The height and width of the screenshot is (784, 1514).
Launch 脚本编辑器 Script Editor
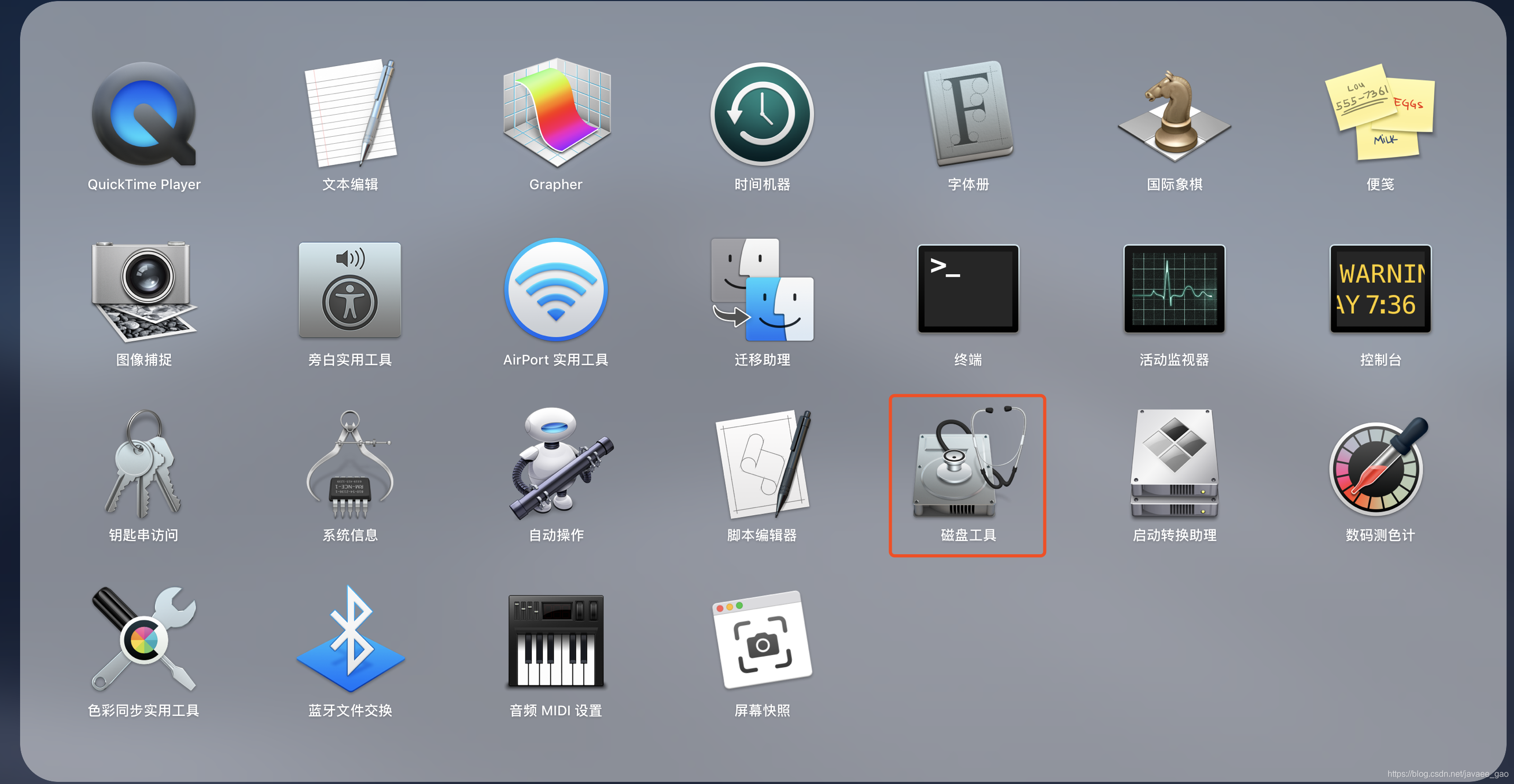coord(762,464)
